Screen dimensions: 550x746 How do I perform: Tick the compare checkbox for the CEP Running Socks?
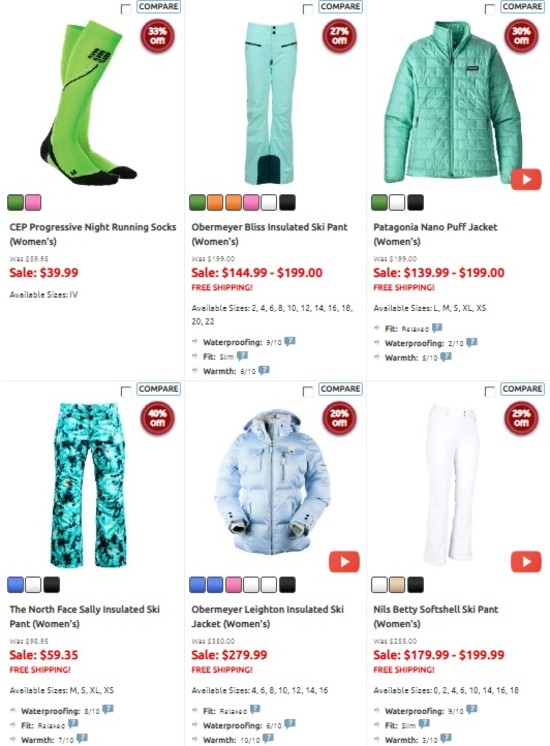click(126, 9)
